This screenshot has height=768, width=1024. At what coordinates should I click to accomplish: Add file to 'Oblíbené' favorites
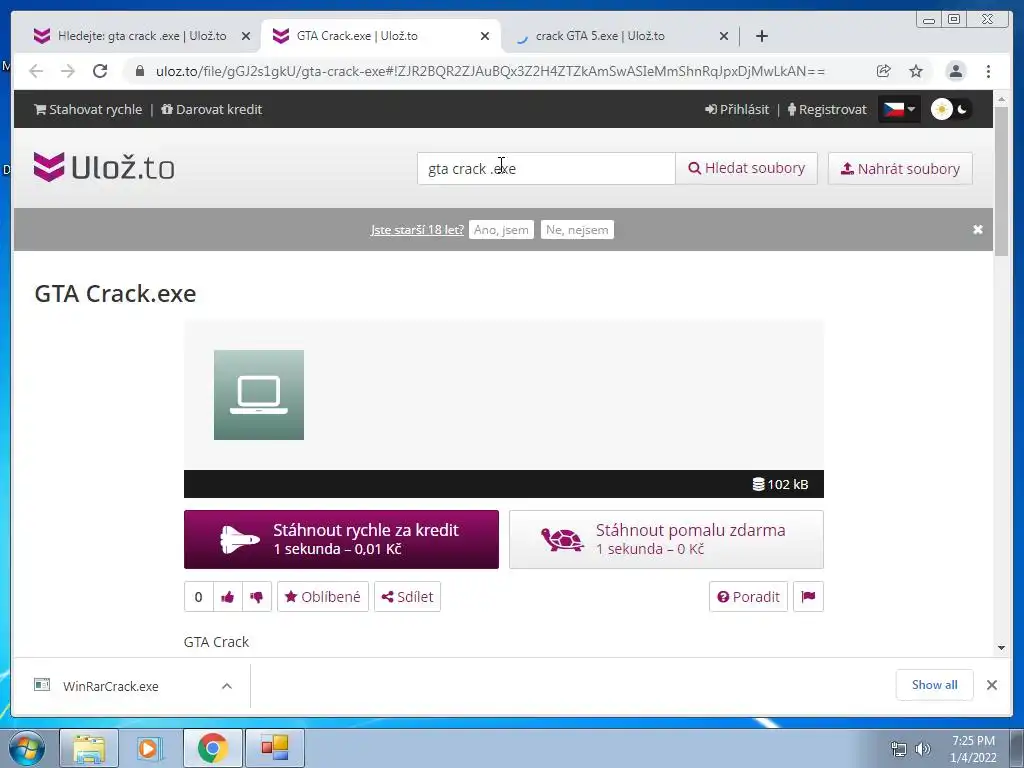323,597
